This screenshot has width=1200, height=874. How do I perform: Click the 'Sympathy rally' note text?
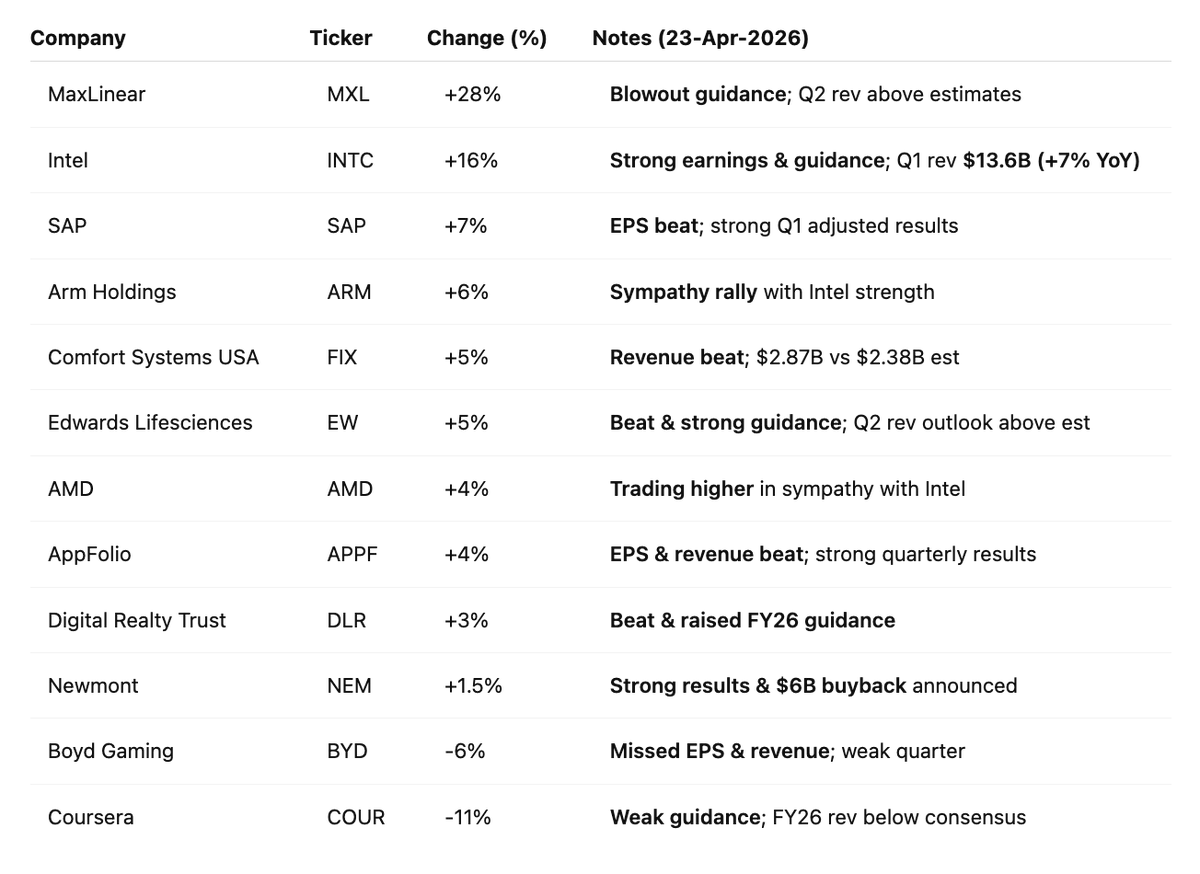683,292
